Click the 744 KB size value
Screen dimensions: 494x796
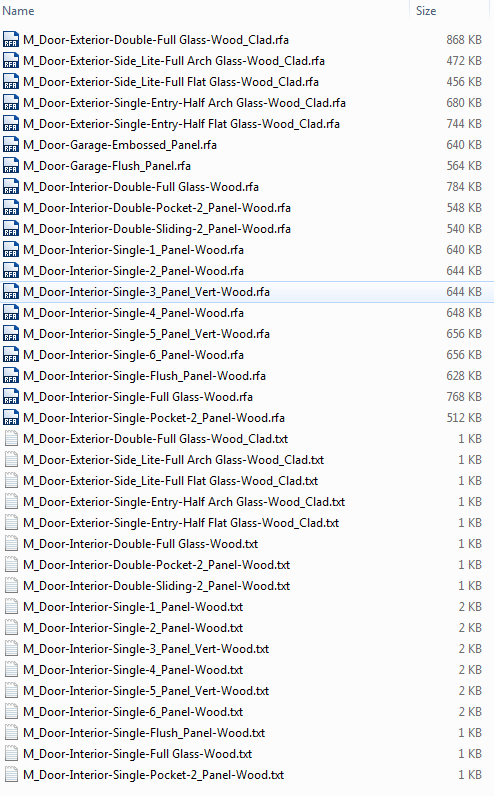pos(464,124)
